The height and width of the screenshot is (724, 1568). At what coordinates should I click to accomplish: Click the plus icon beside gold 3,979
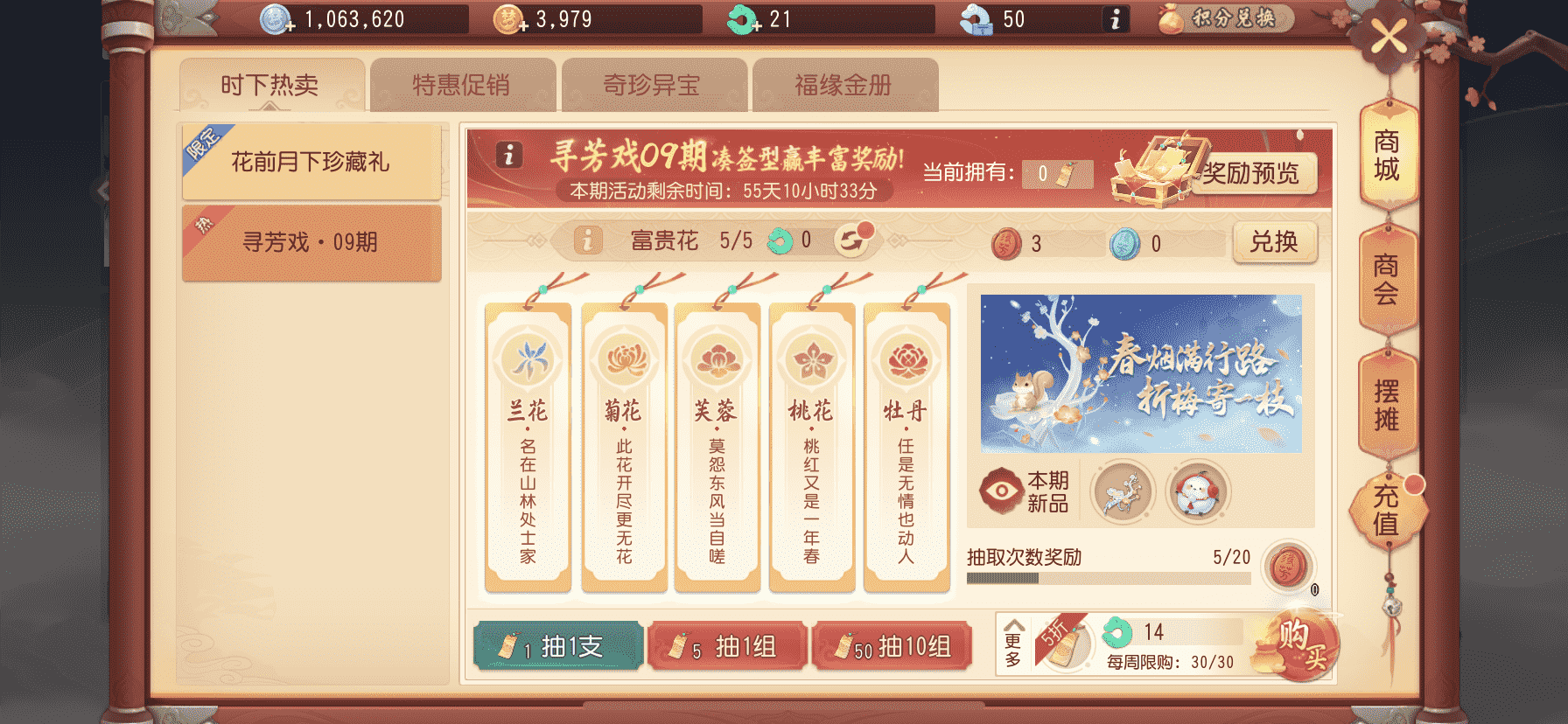[522, 26]
